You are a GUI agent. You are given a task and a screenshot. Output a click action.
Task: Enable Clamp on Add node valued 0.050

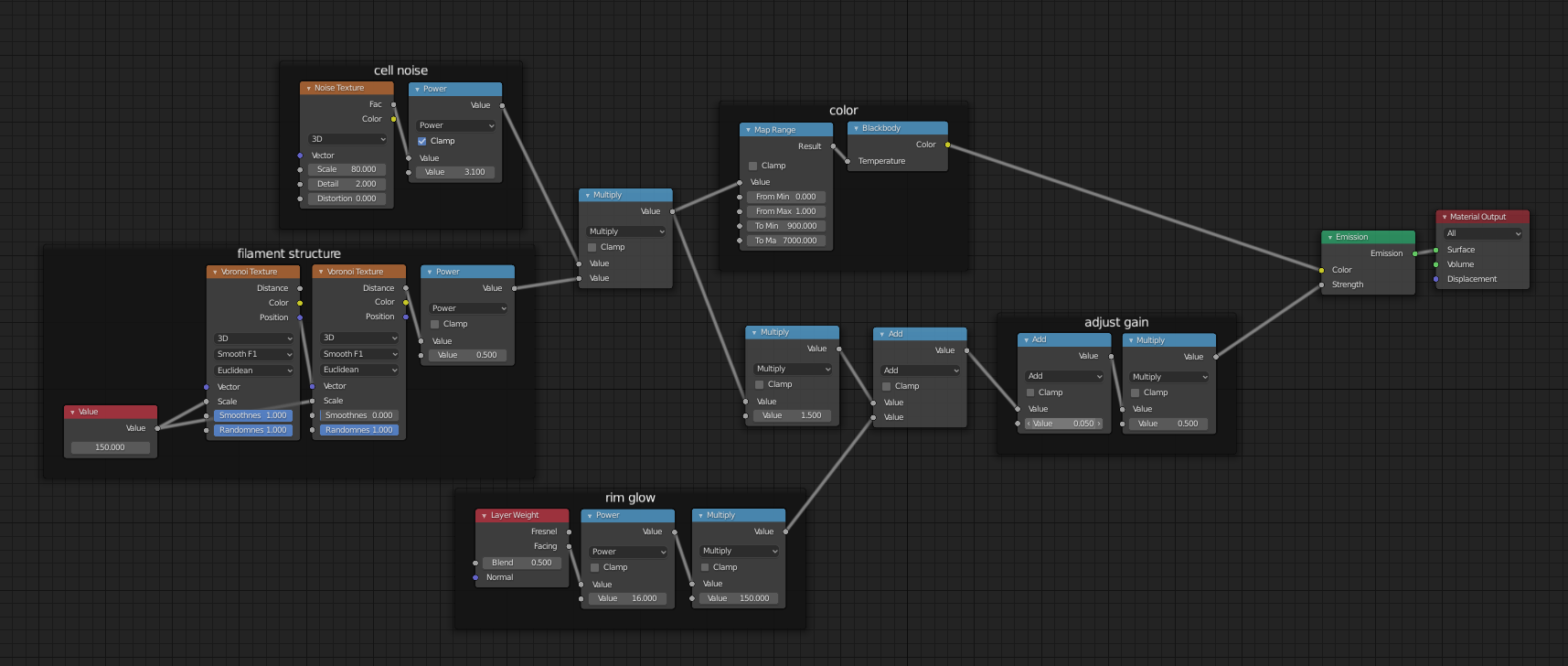(1030, 392)
